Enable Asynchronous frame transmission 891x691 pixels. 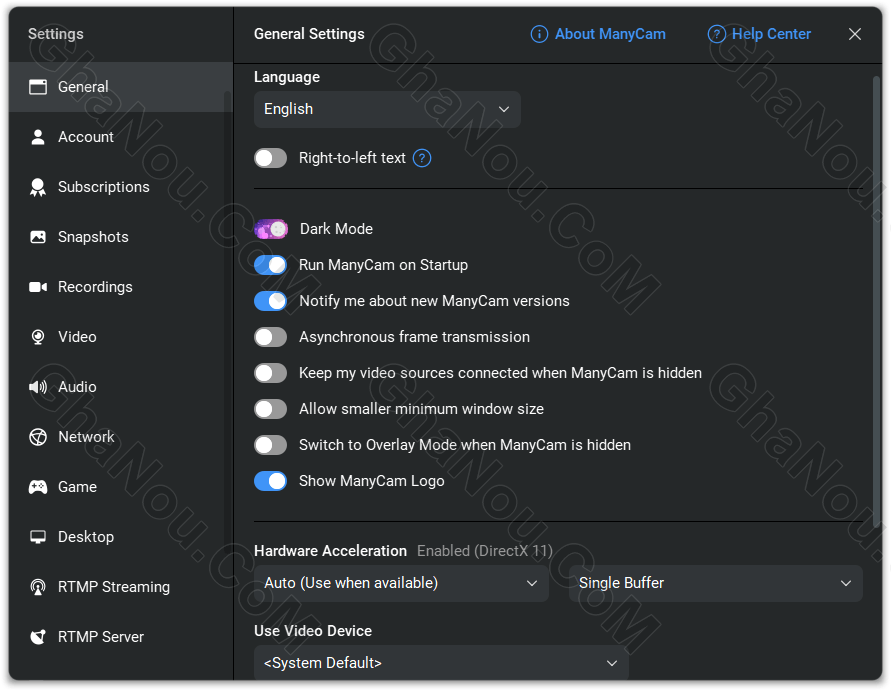click(x=271, y=337)
